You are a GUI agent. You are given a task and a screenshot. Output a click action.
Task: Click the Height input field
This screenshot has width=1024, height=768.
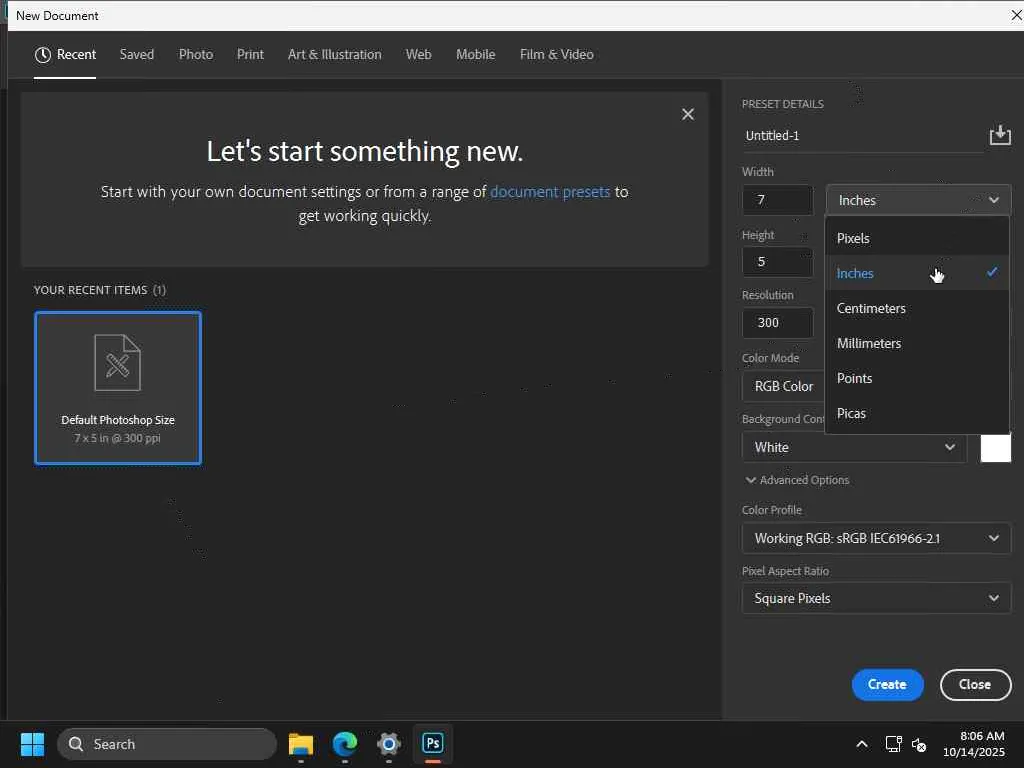pyautogui.click(x=778, y=262)
